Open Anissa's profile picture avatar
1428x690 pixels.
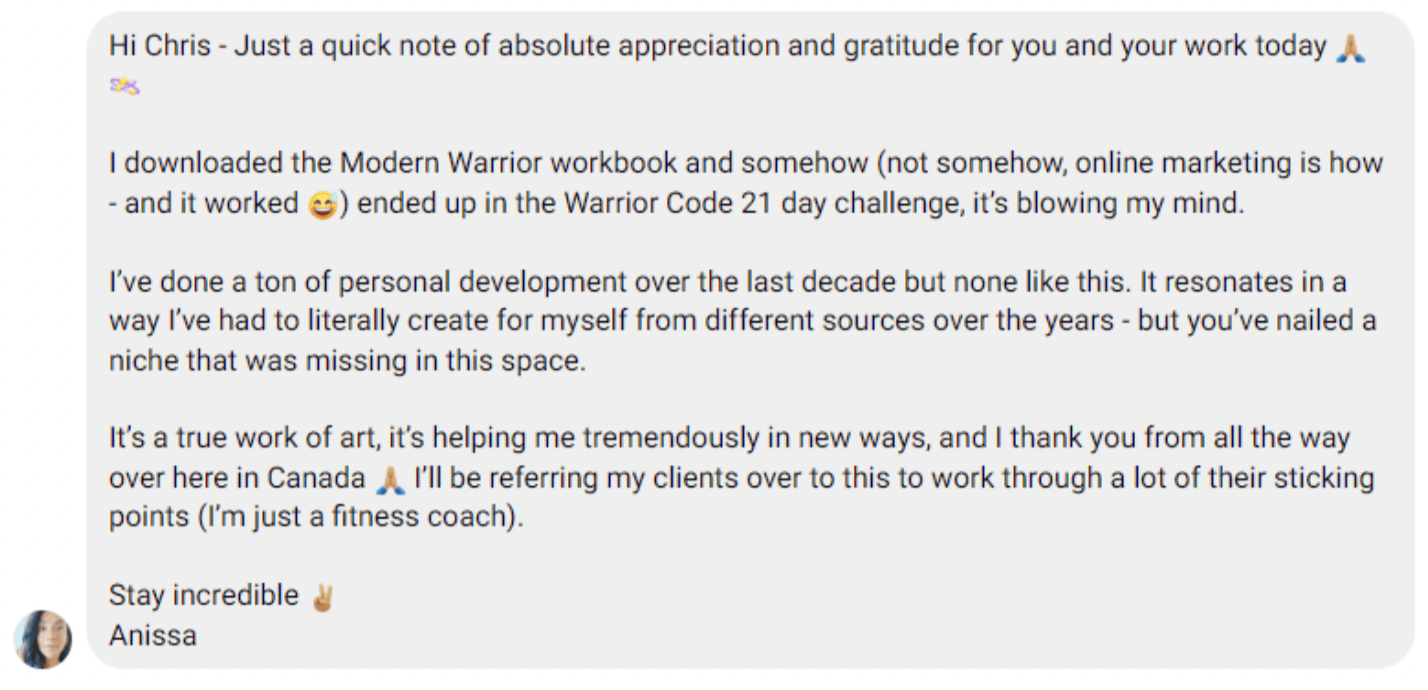43,639
